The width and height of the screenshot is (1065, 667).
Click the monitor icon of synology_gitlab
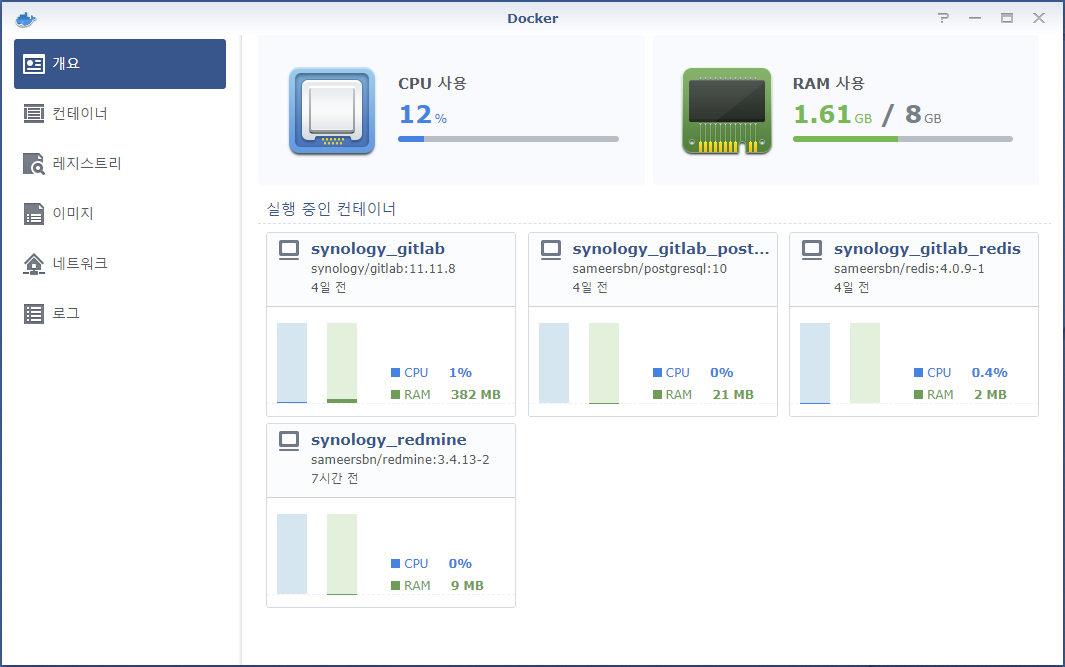click(x=289, y=250)
